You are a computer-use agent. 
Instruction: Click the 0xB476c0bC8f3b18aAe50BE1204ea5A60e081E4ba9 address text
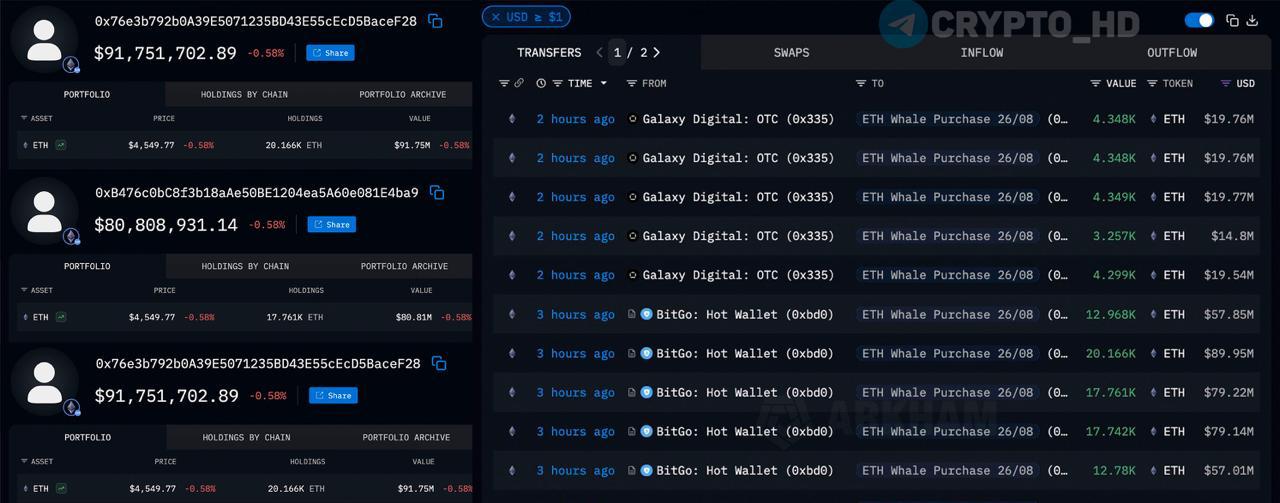click(257, 192)
